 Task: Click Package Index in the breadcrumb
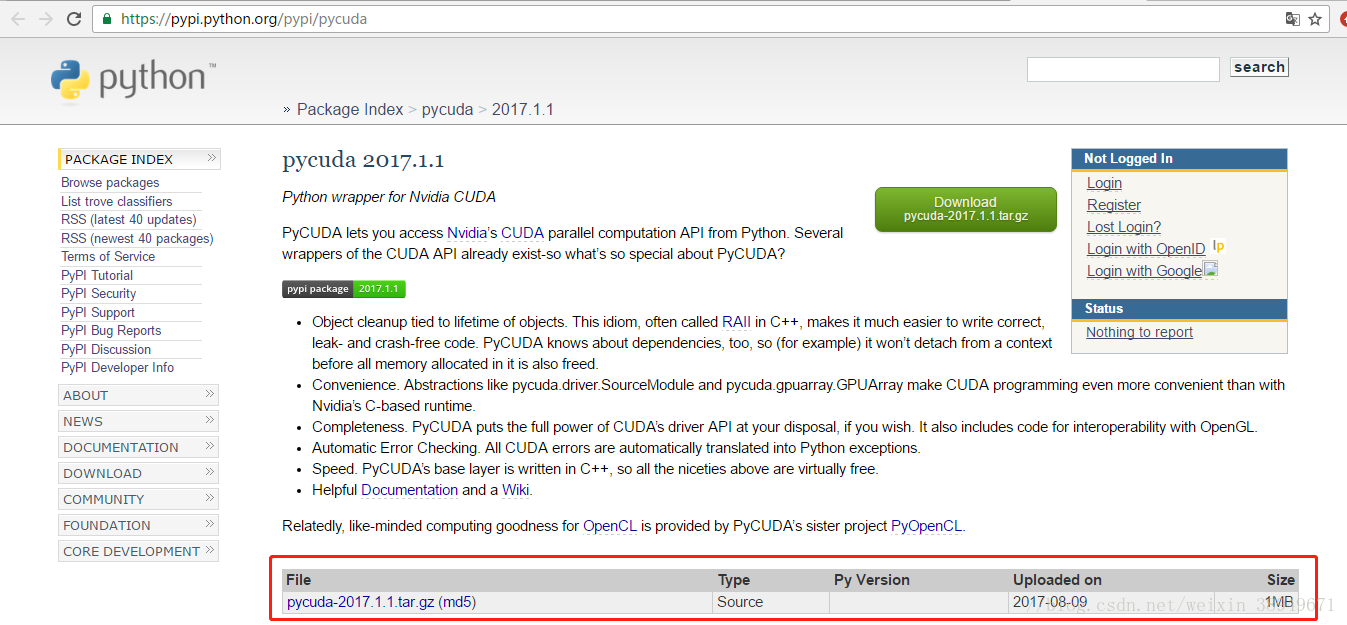click(350, 109)
